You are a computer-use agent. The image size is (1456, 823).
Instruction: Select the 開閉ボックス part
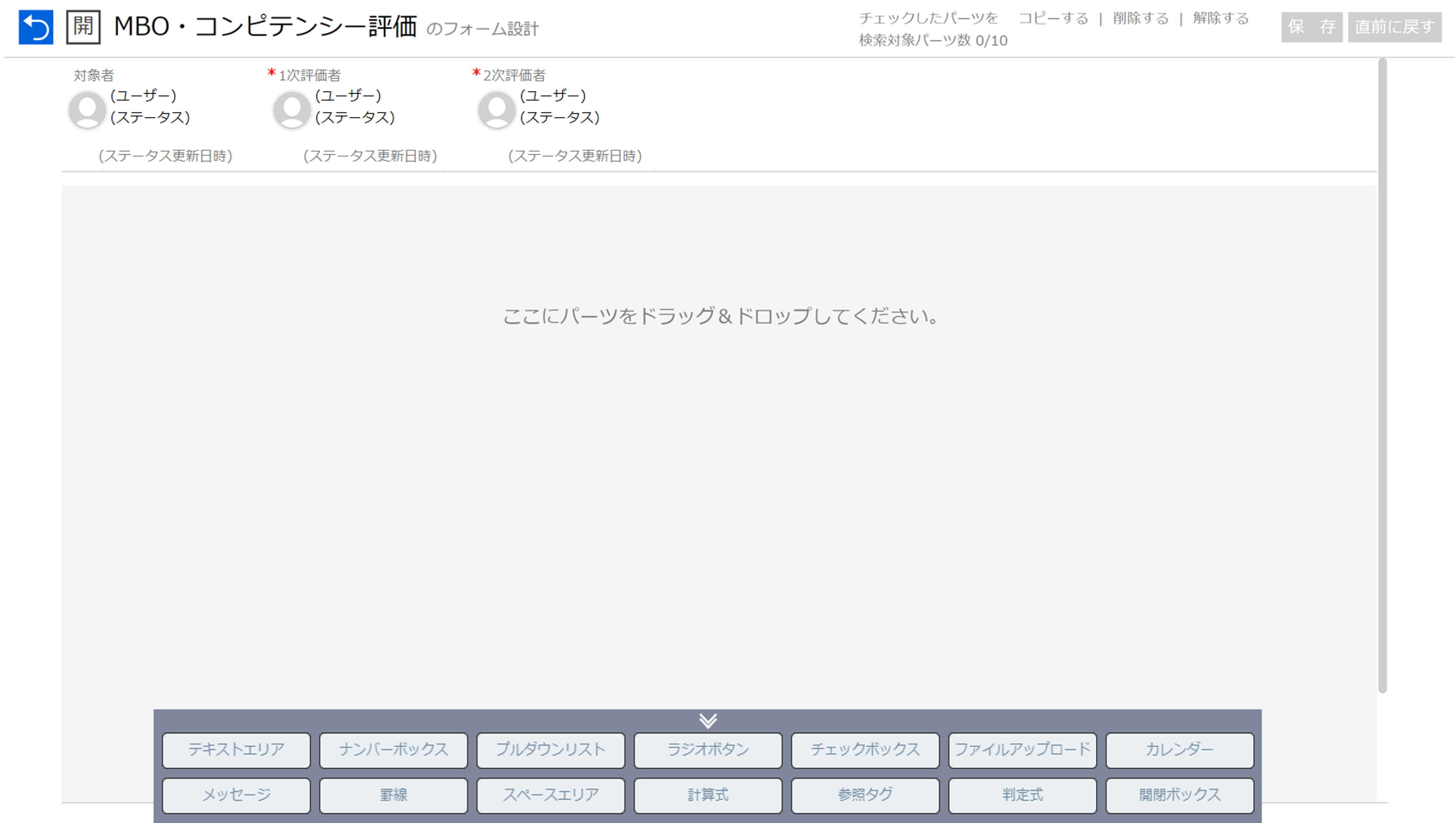[x=1180, y=795]
